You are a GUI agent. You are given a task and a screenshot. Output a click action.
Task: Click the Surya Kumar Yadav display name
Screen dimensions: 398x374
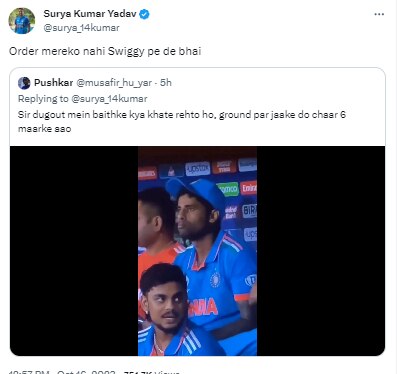click(x=90, y=14)
